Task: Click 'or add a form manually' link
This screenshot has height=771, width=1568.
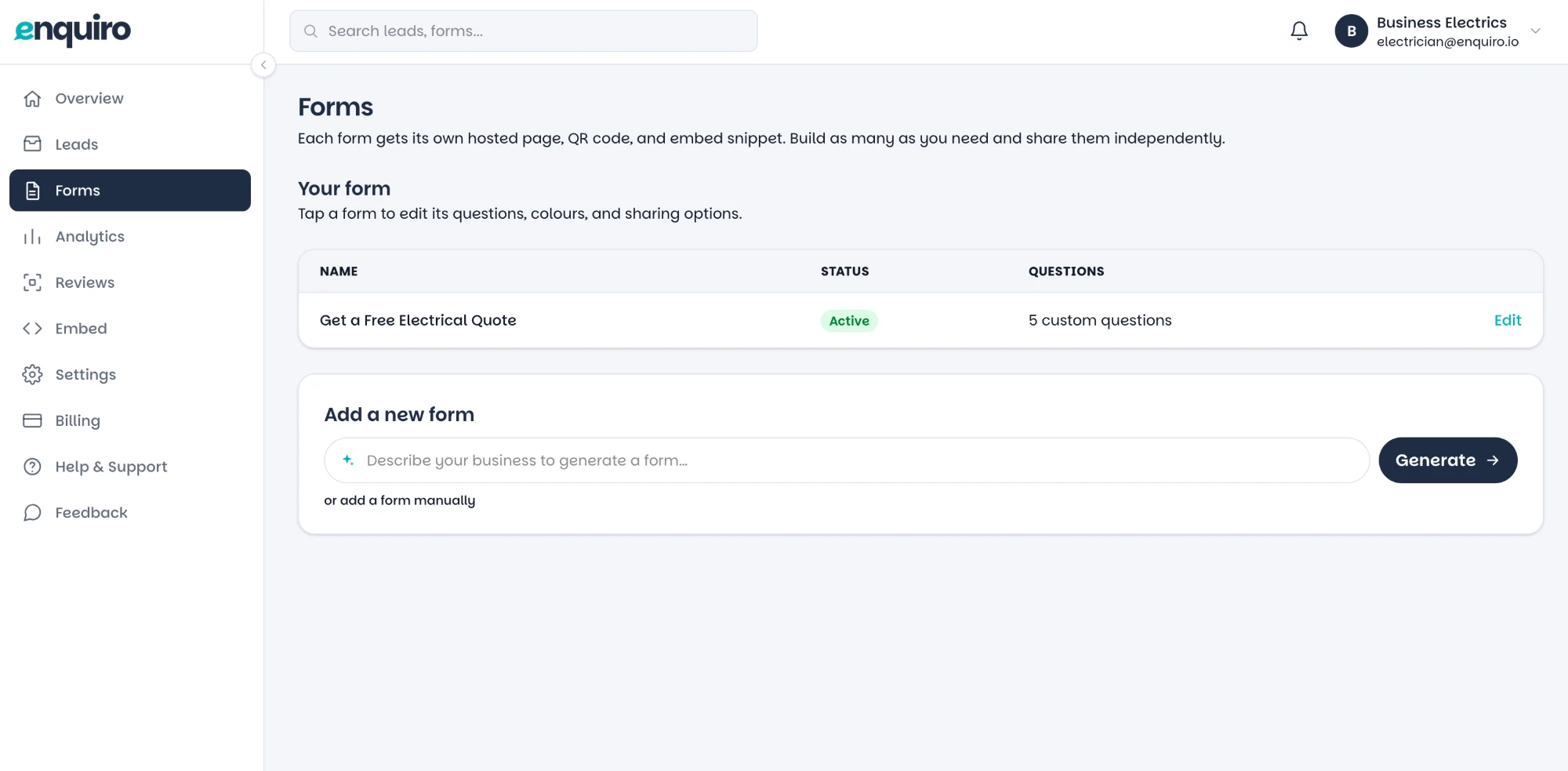Action: click(399, 500)
